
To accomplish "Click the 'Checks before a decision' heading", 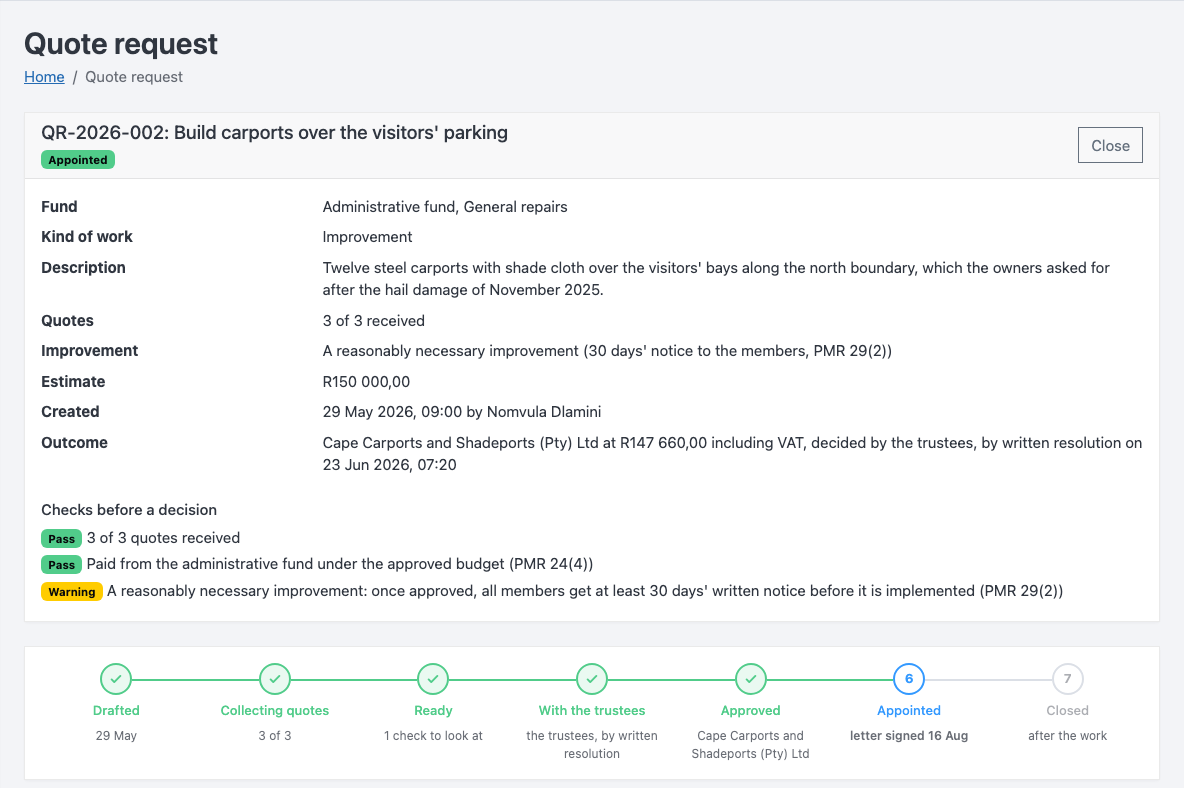I will [x=129, y=510].
